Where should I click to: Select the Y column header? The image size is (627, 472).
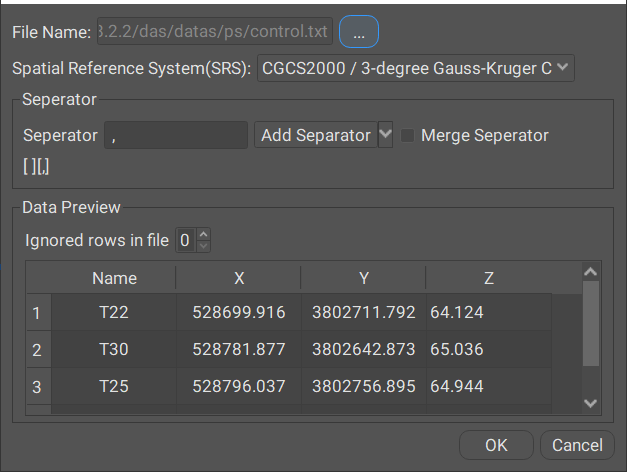tap(363, 278)
